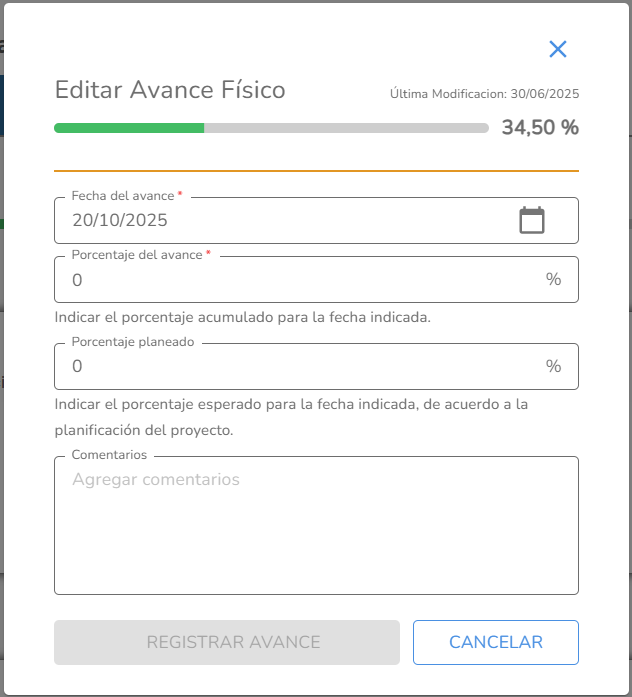Click the porcentaje acumulado helper text
The width and height of the screenshot is (632, 697).
pyautogui.click(x=243, y=317)
